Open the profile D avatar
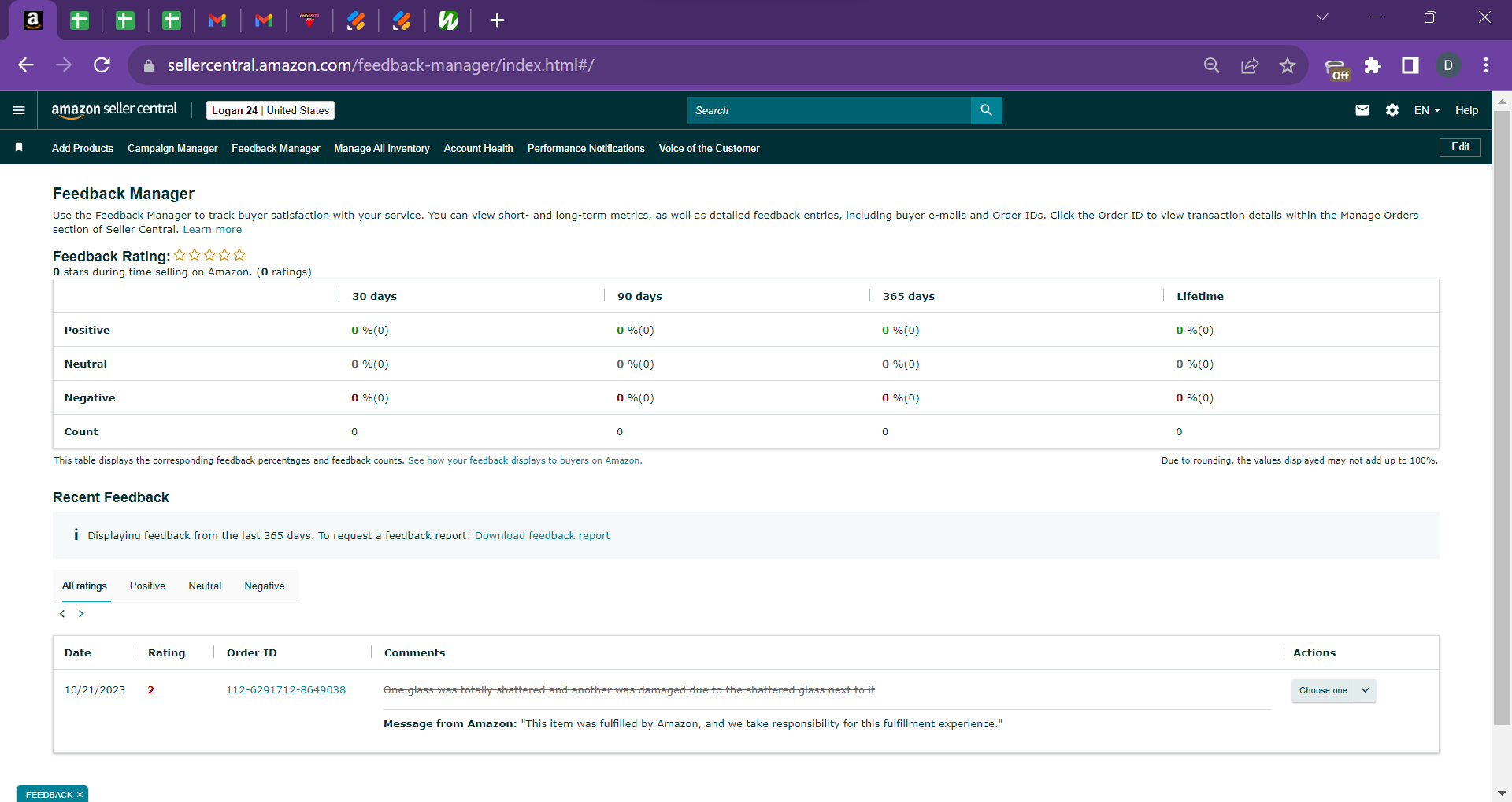This screenshot has height=802, width=1512. click(x=1448, y=65)
